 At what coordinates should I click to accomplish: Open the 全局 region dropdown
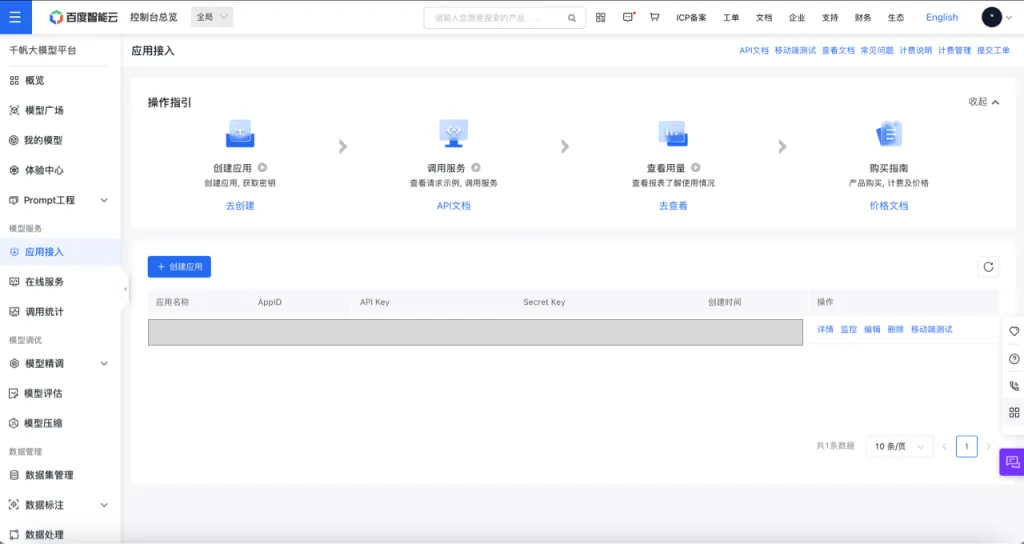212,17
